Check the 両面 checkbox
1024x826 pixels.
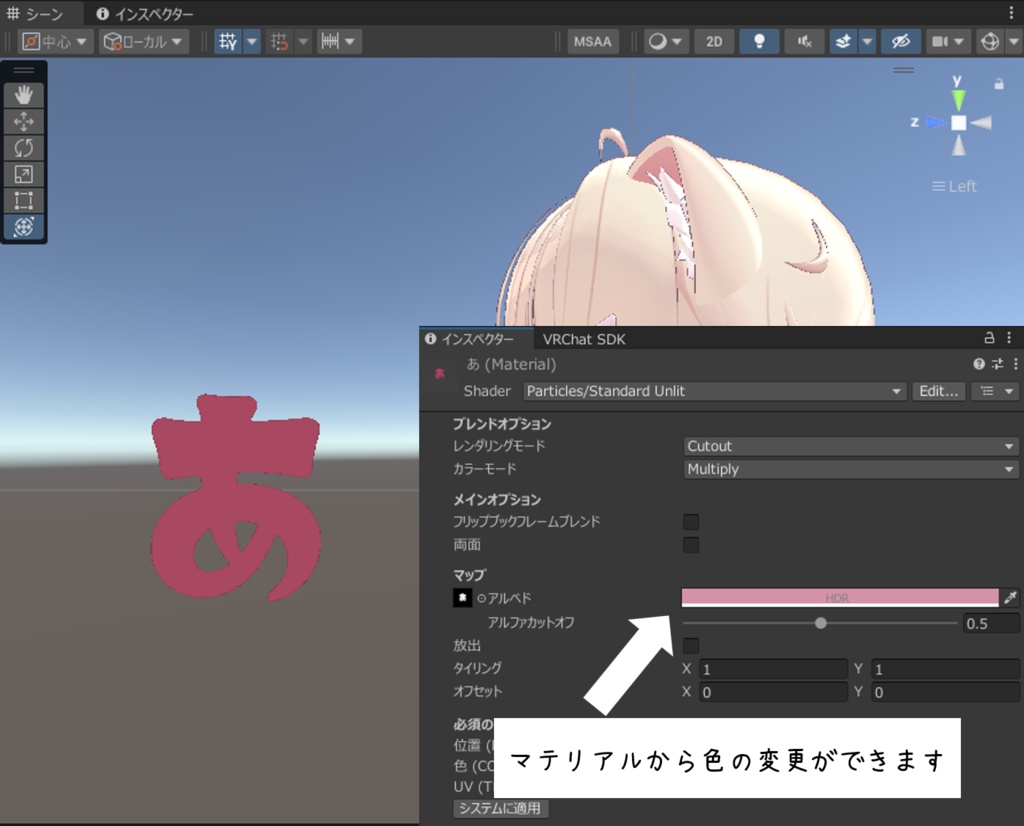(x=690, y=544)
